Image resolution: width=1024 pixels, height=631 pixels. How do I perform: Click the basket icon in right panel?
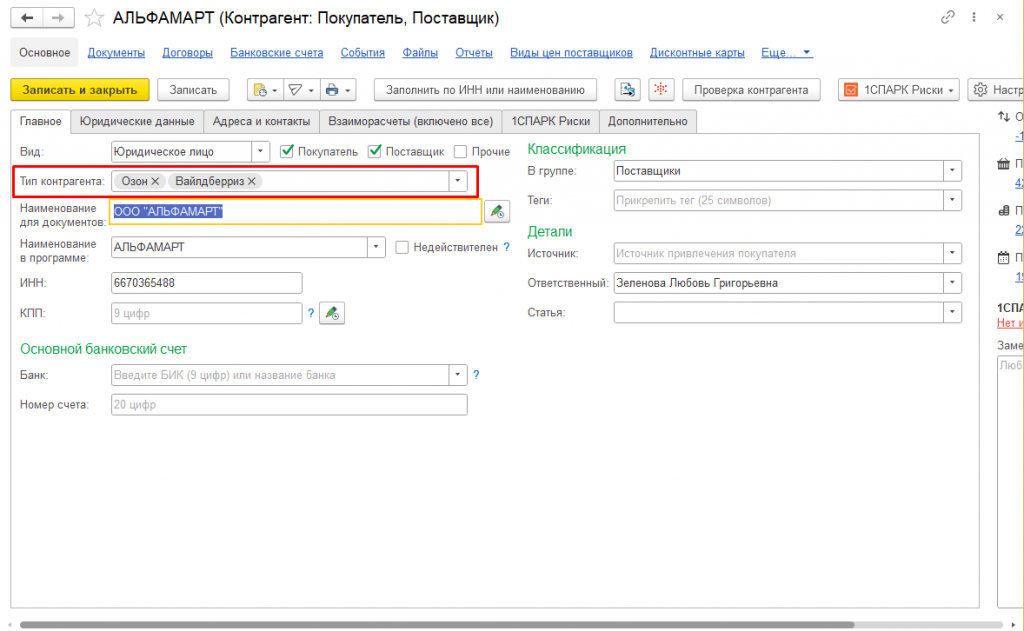coord(1004,164)
